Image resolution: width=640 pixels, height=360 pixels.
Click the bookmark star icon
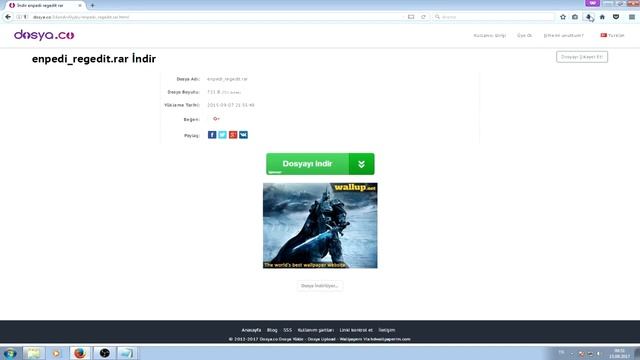tap(563, 17)
